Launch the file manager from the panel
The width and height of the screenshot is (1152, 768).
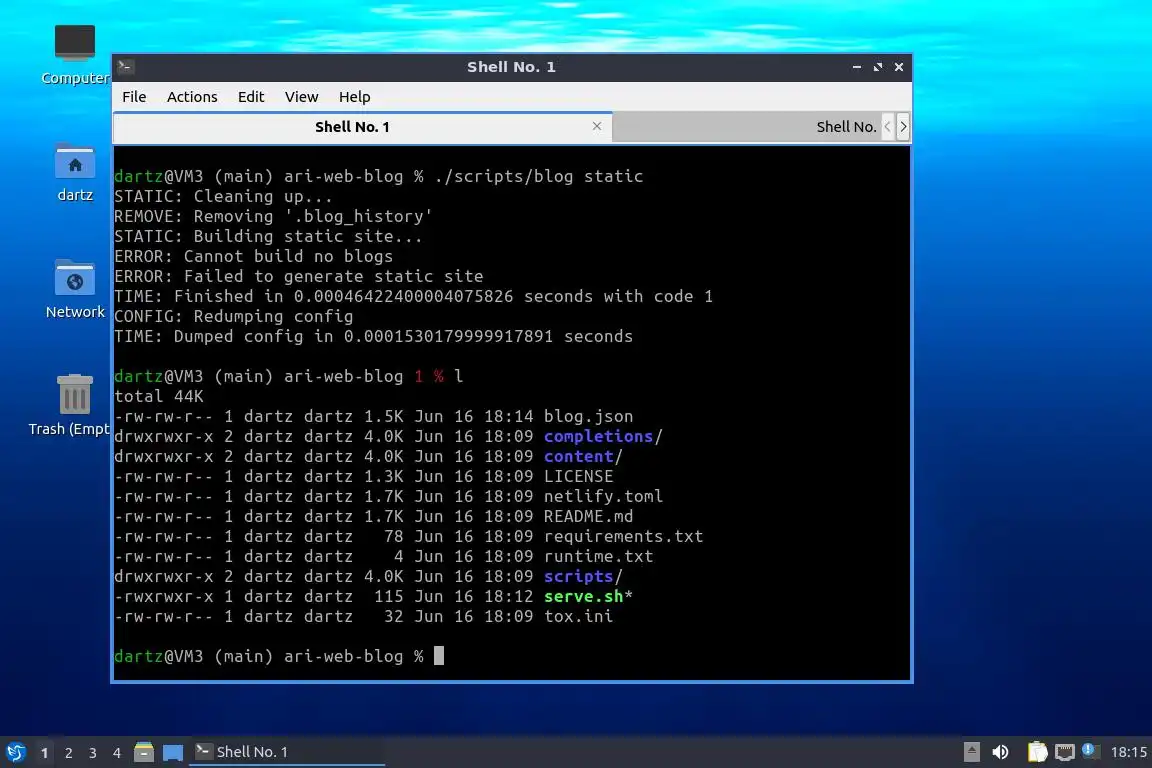coord(144,752)
